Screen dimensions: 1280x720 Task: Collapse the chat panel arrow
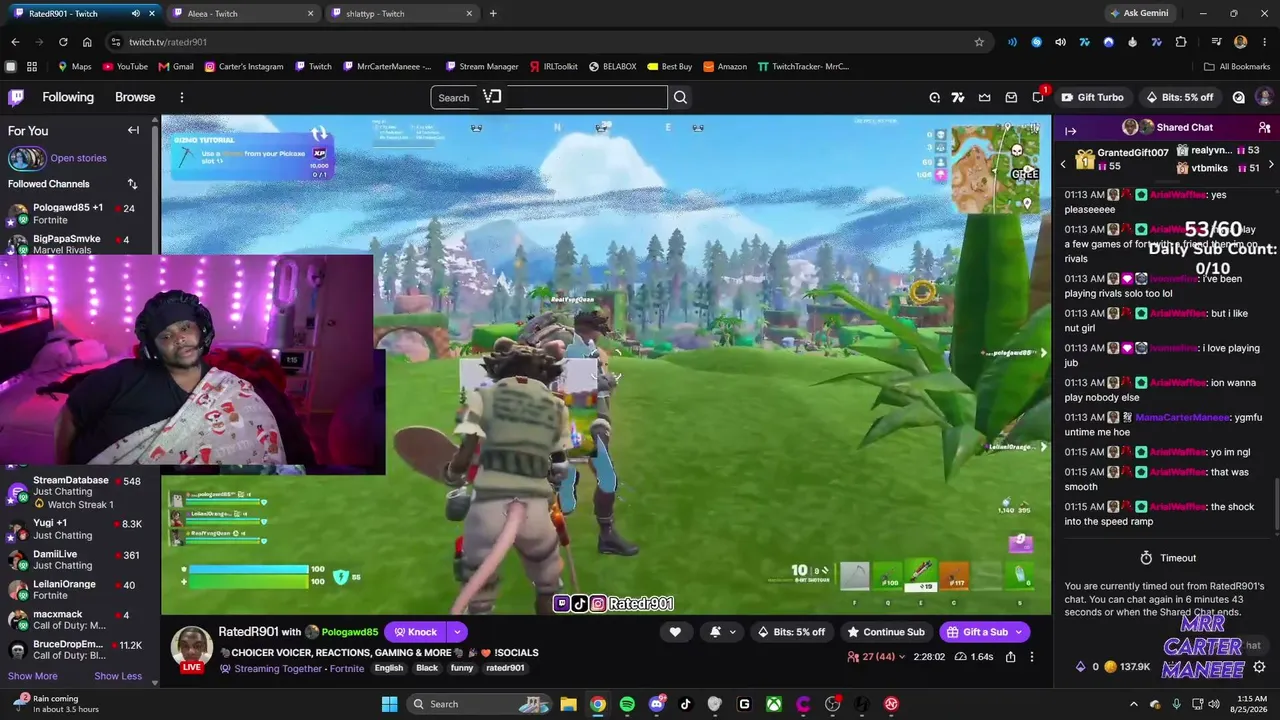click(1070, 130)
